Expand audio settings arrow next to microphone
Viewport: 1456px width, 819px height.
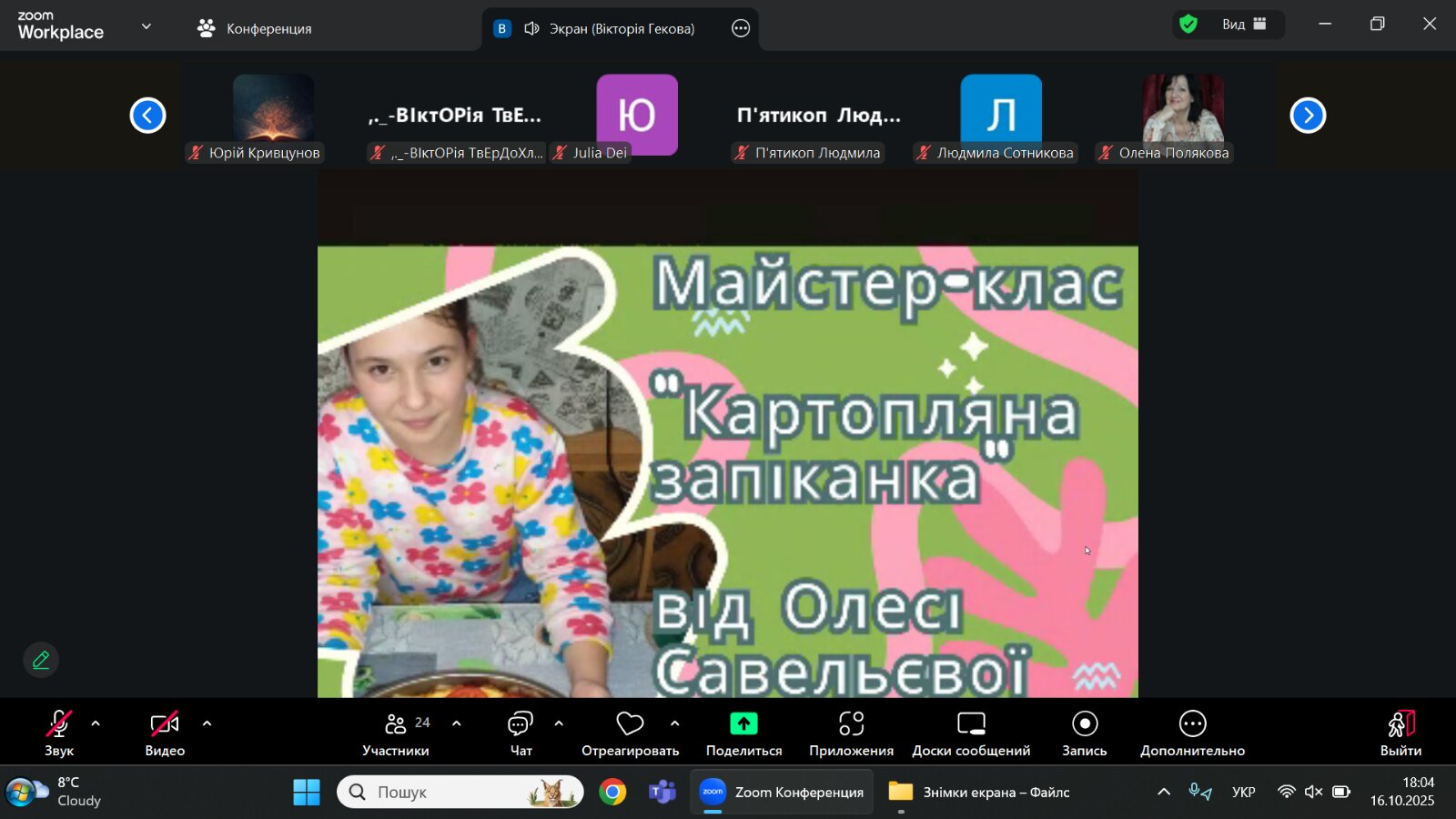click(x=96, y=723)
